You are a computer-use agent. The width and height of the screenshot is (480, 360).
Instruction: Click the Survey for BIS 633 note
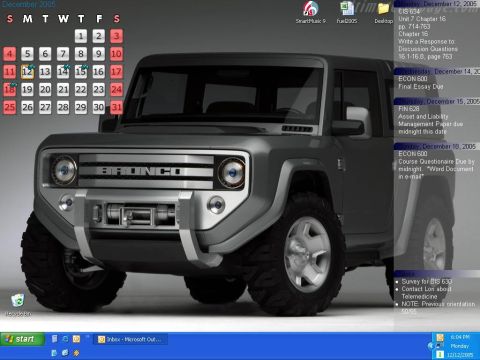427,281
